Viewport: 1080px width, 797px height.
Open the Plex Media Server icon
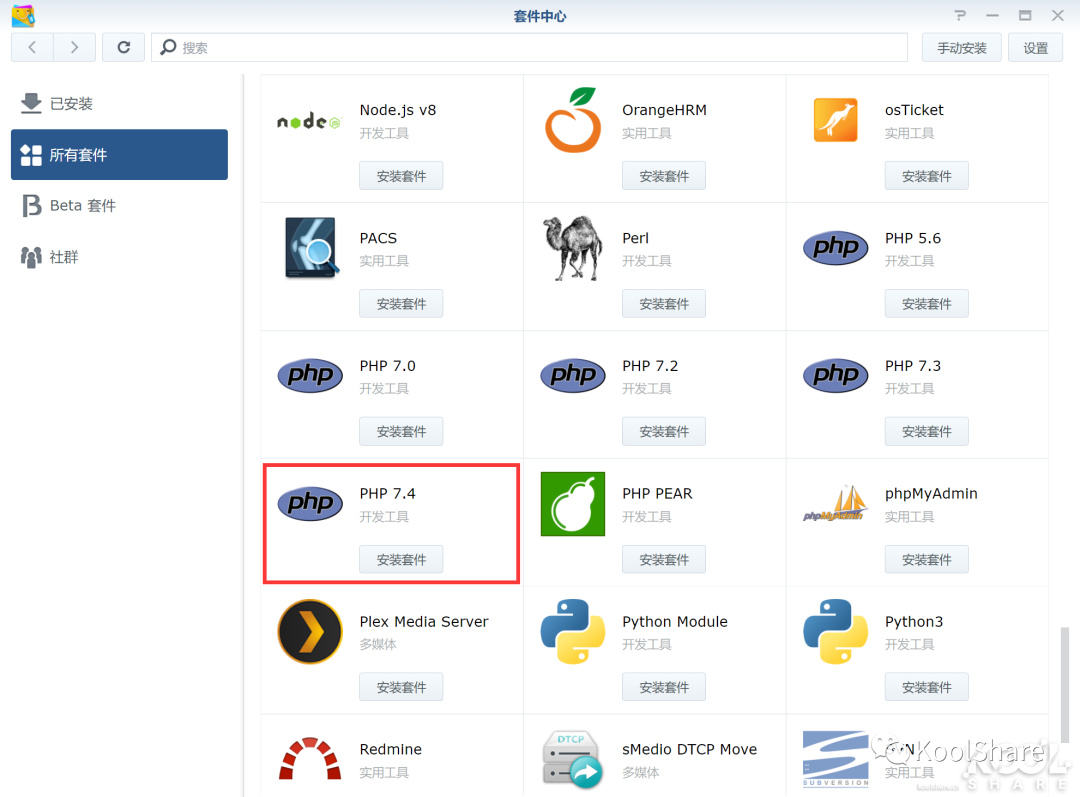(310, 631)
